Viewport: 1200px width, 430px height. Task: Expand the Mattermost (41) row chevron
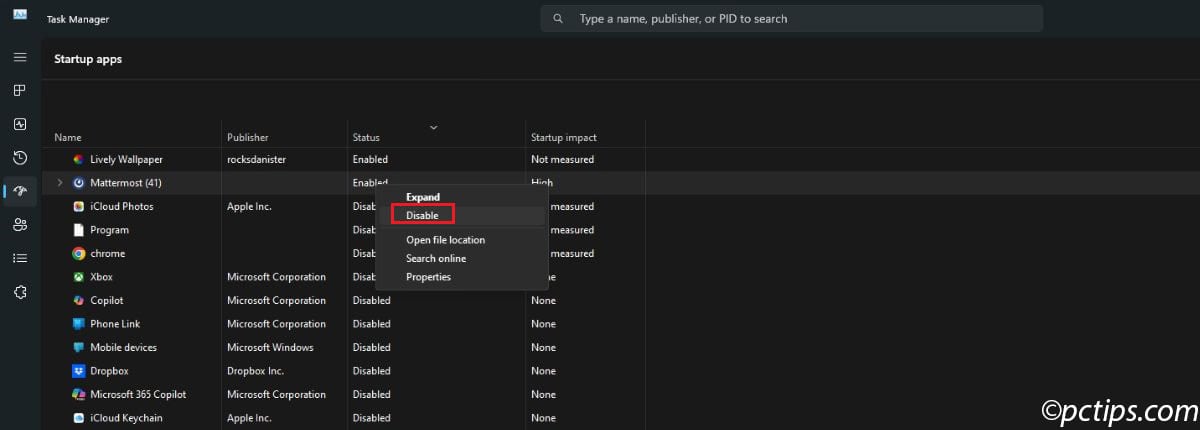click(x=59, y=183)
